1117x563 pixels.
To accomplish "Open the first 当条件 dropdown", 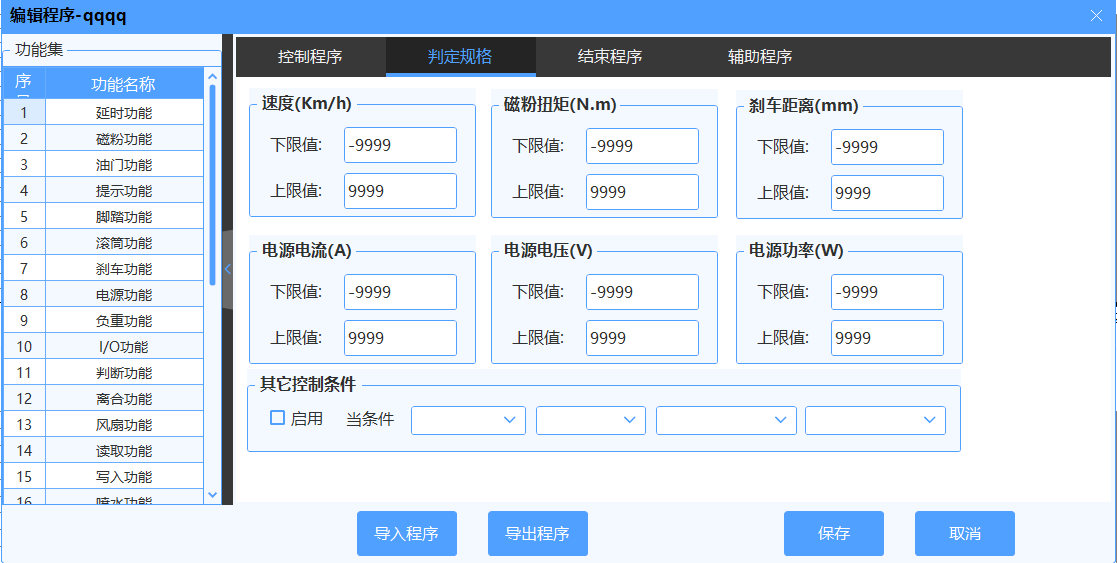I will [x=468, y=420].
